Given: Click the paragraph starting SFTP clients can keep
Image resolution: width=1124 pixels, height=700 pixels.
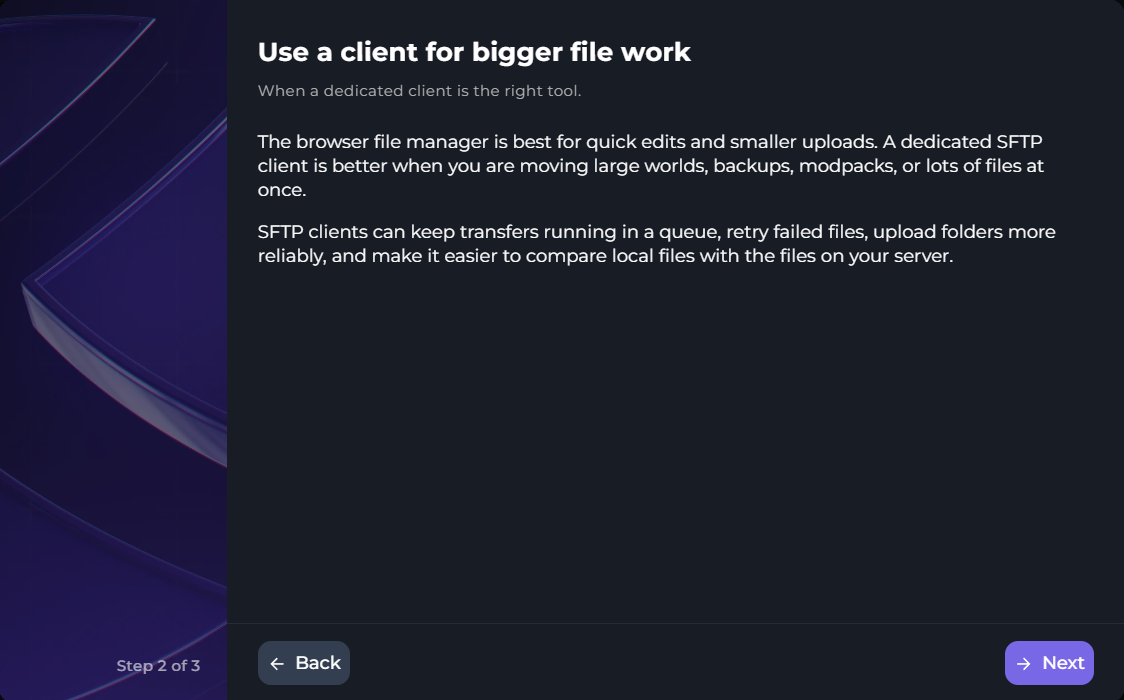Looking at the screenshot, I should [x=657, y=244].
